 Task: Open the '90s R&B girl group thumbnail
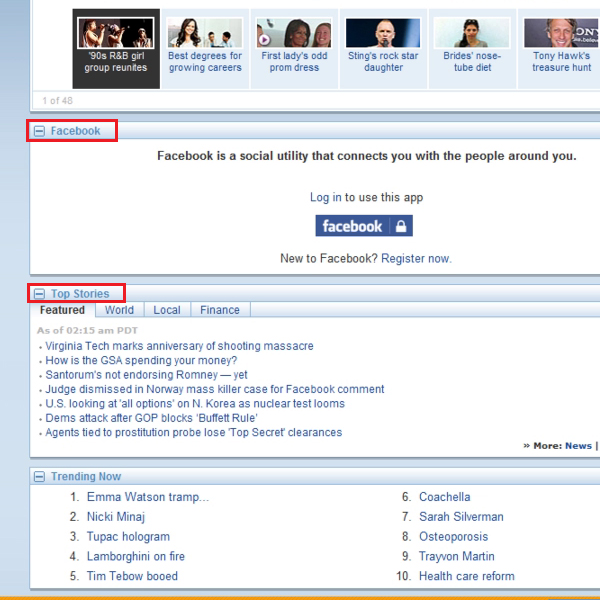(x=116, y=33)
